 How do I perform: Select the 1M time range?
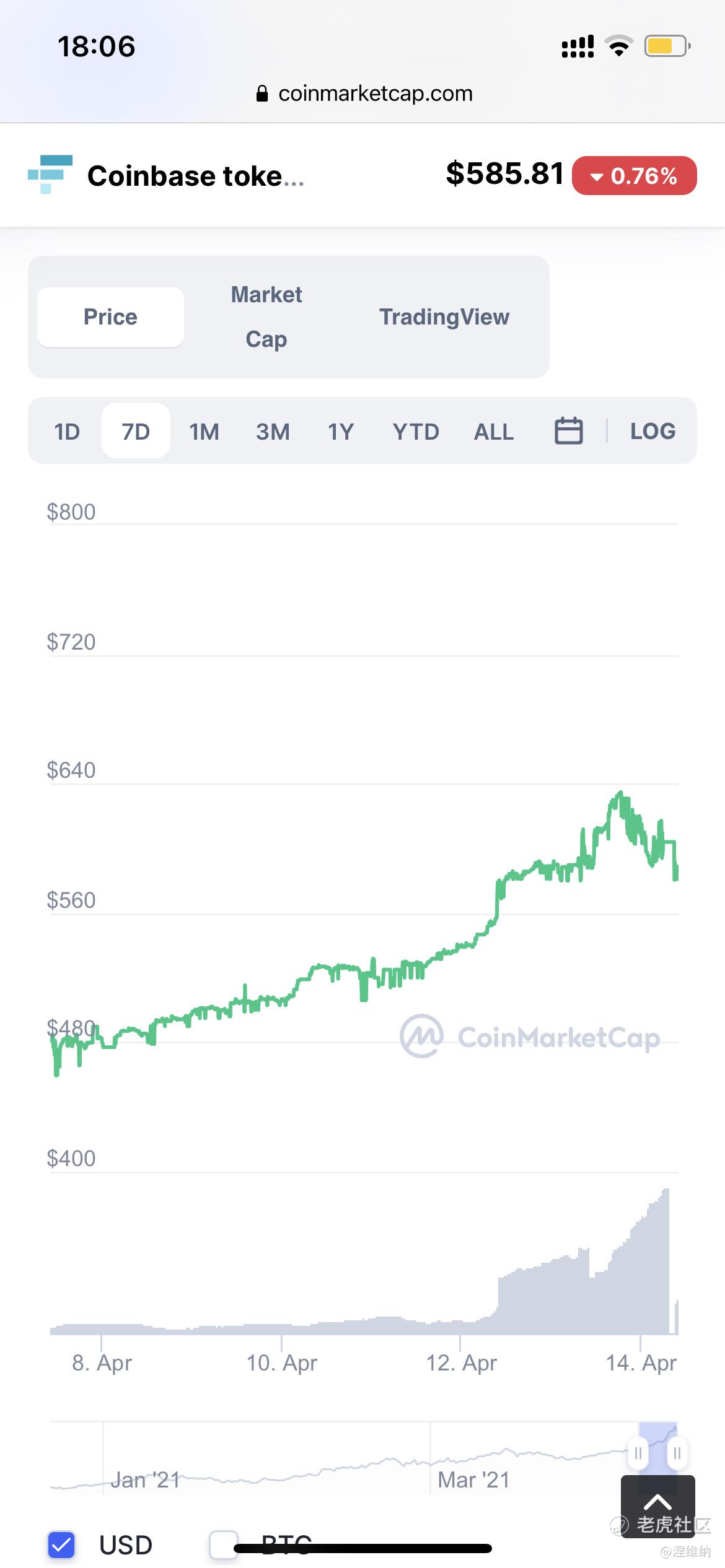click(x=204, y=431)
